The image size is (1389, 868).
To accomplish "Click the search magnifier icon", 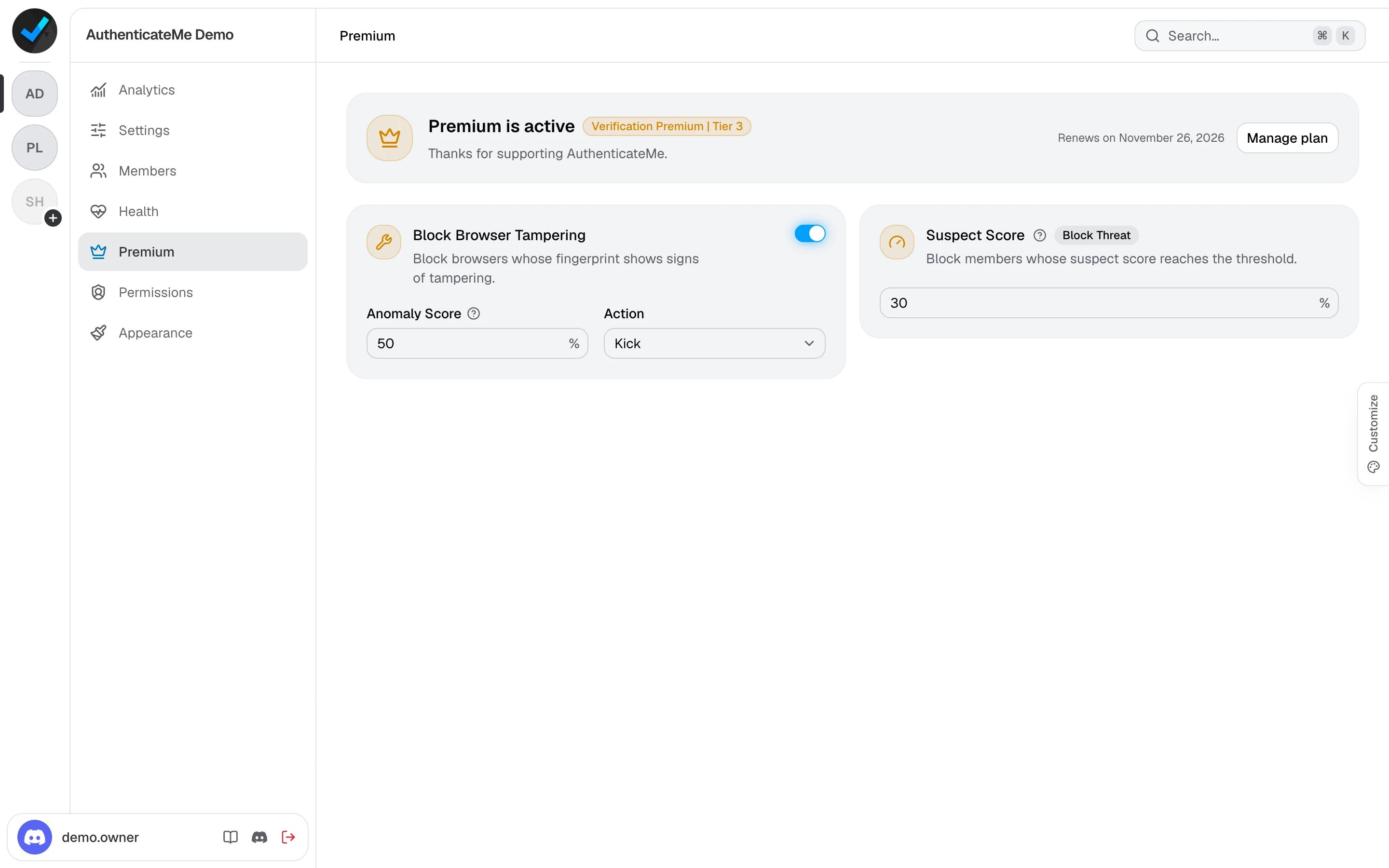I will (x=1153, y=36).
